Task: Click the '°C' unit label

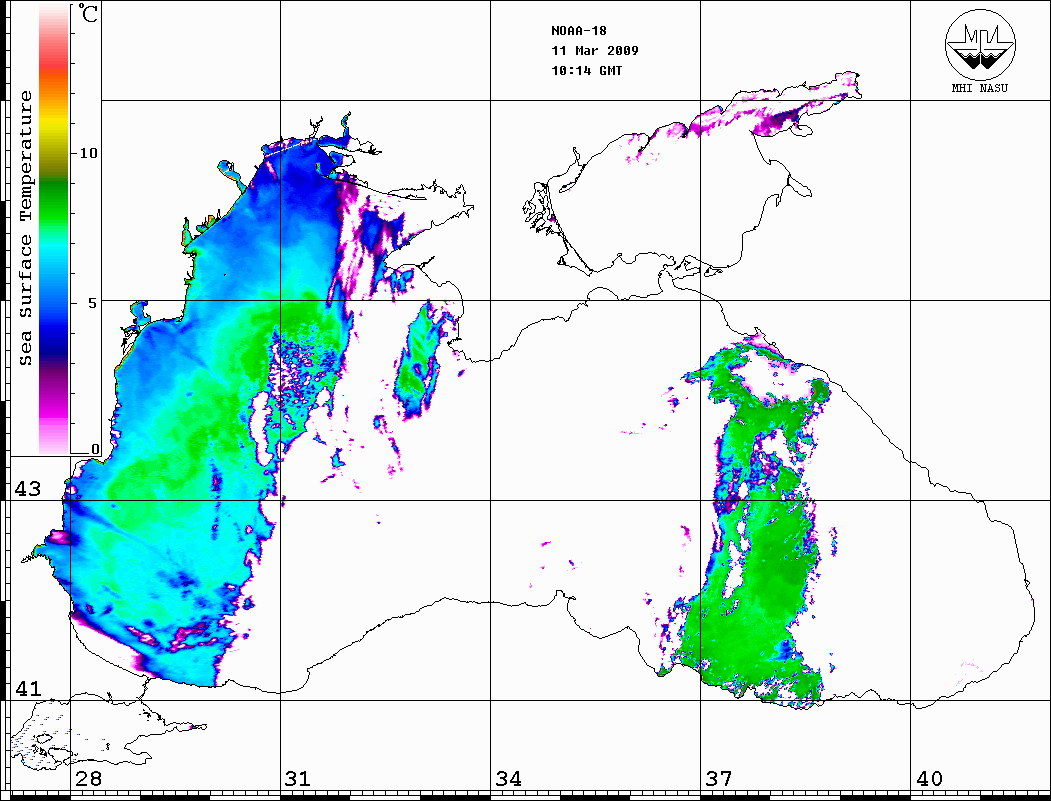Action: 88,13
